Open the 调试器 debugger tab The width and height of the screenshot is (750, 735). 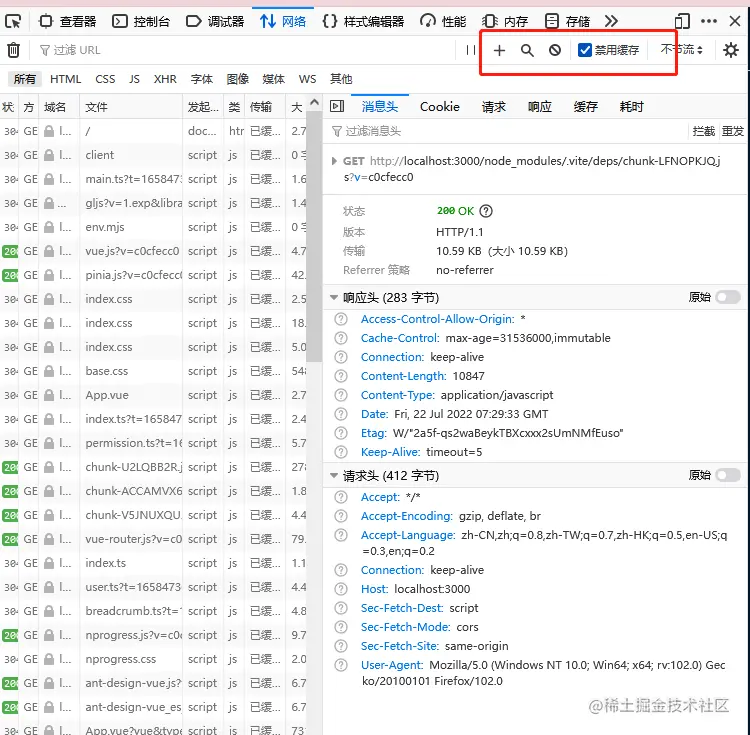coord(215,22)
